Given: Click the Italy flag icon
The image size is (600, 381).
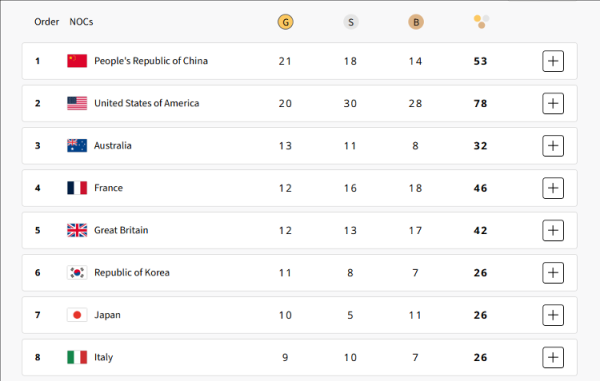Looking at the screenshot, I should pyautogui.click(x=77, y=357).
